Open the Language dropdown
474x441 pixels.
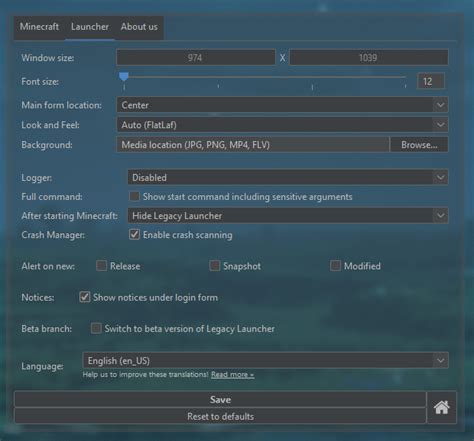pyautogui.click(x=265, y=360)
